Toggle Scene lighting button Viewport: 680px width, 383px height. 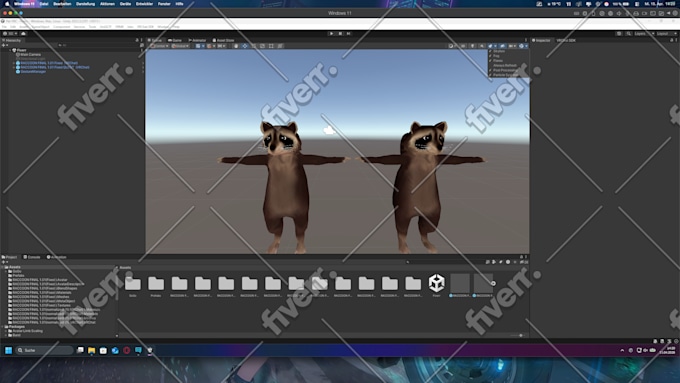[x=473, y=46]
